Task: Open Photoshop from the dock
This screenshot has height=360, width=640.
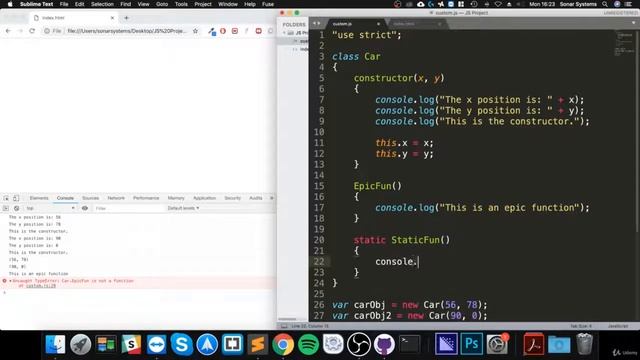Action: (x=471, y=344)
